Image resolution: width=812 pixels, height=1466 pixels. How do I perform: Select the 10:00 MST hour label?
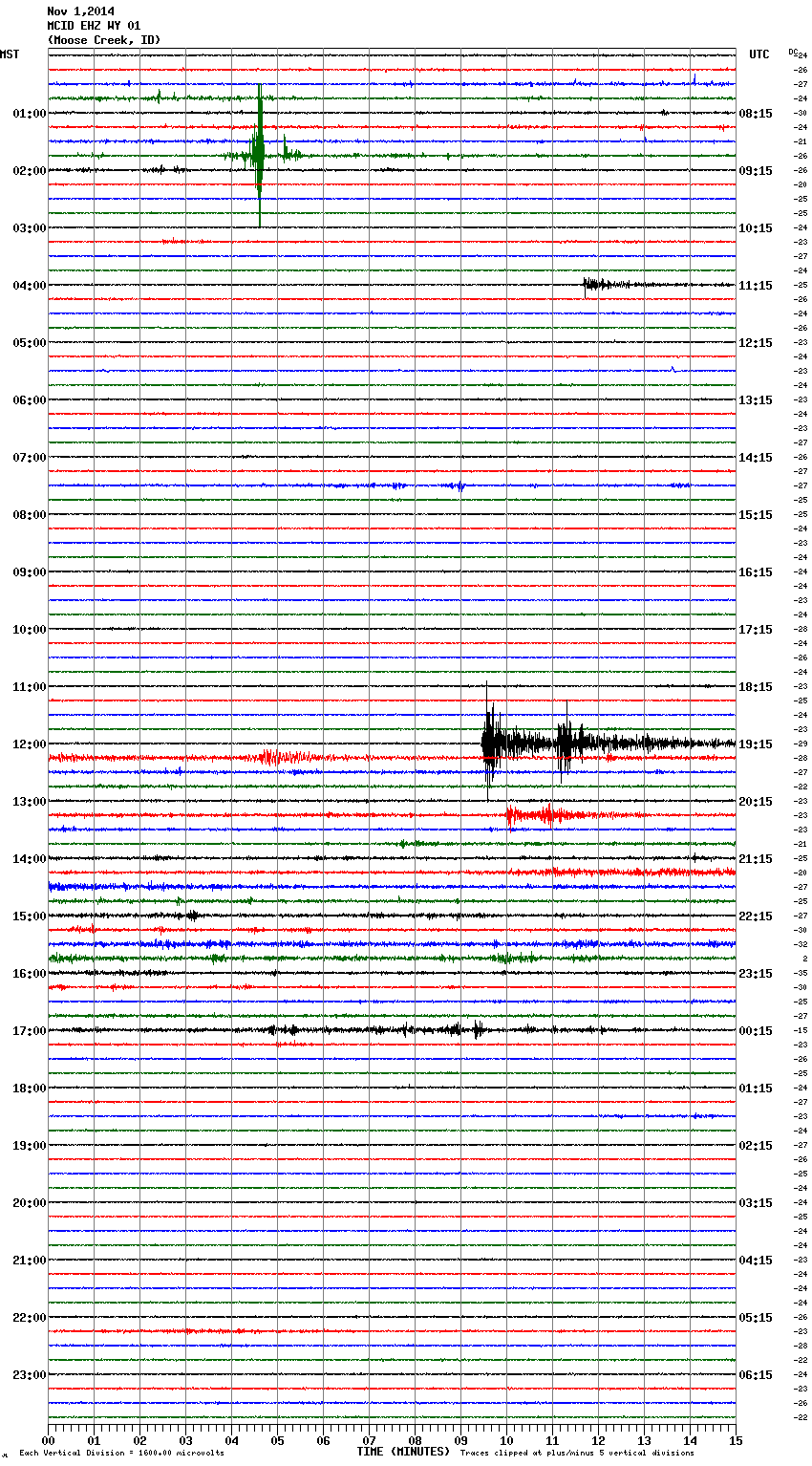pyautogui.click(x=30, y=629)
